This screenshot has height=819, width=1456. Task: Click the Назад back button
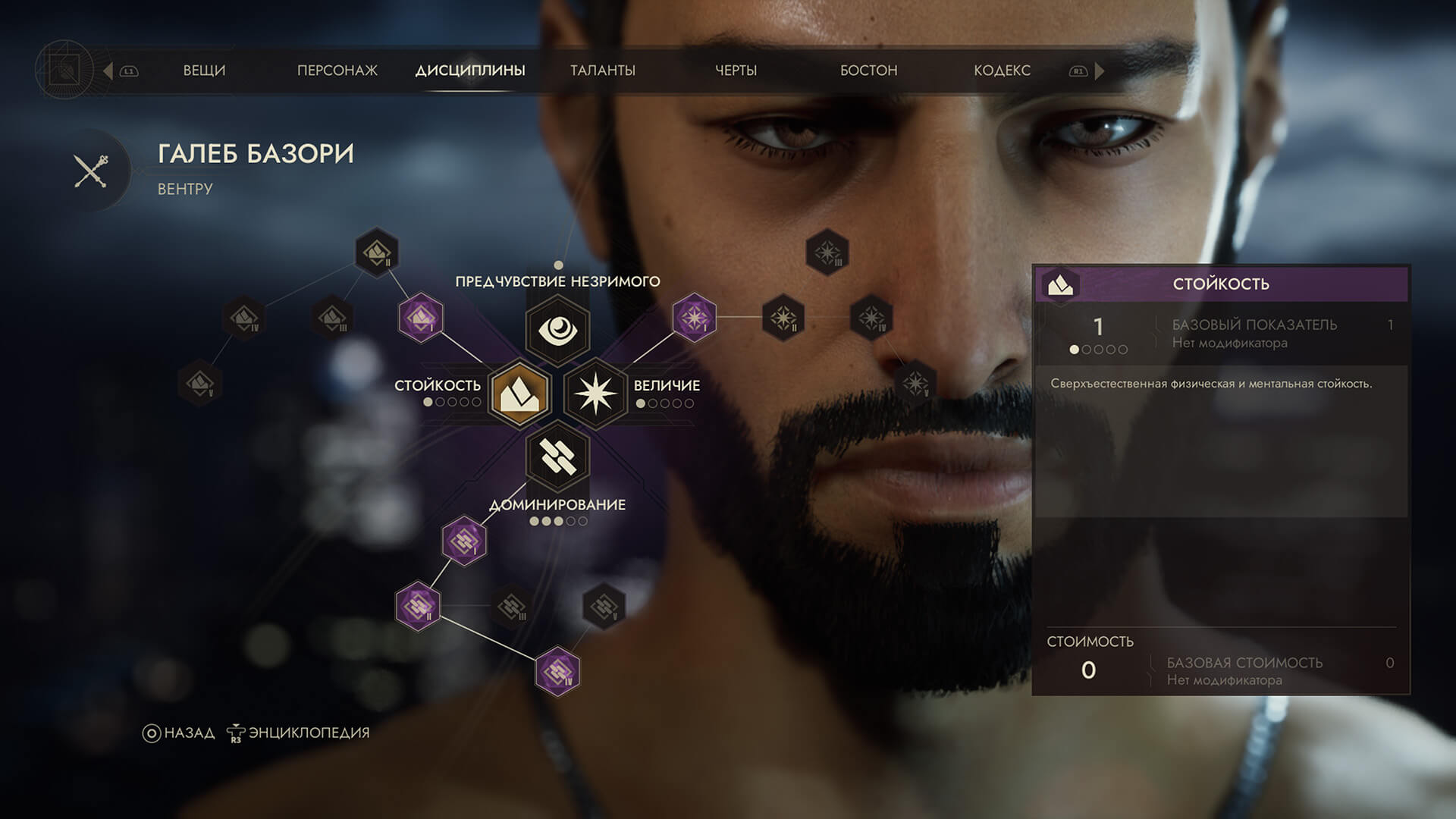(179, 733)
